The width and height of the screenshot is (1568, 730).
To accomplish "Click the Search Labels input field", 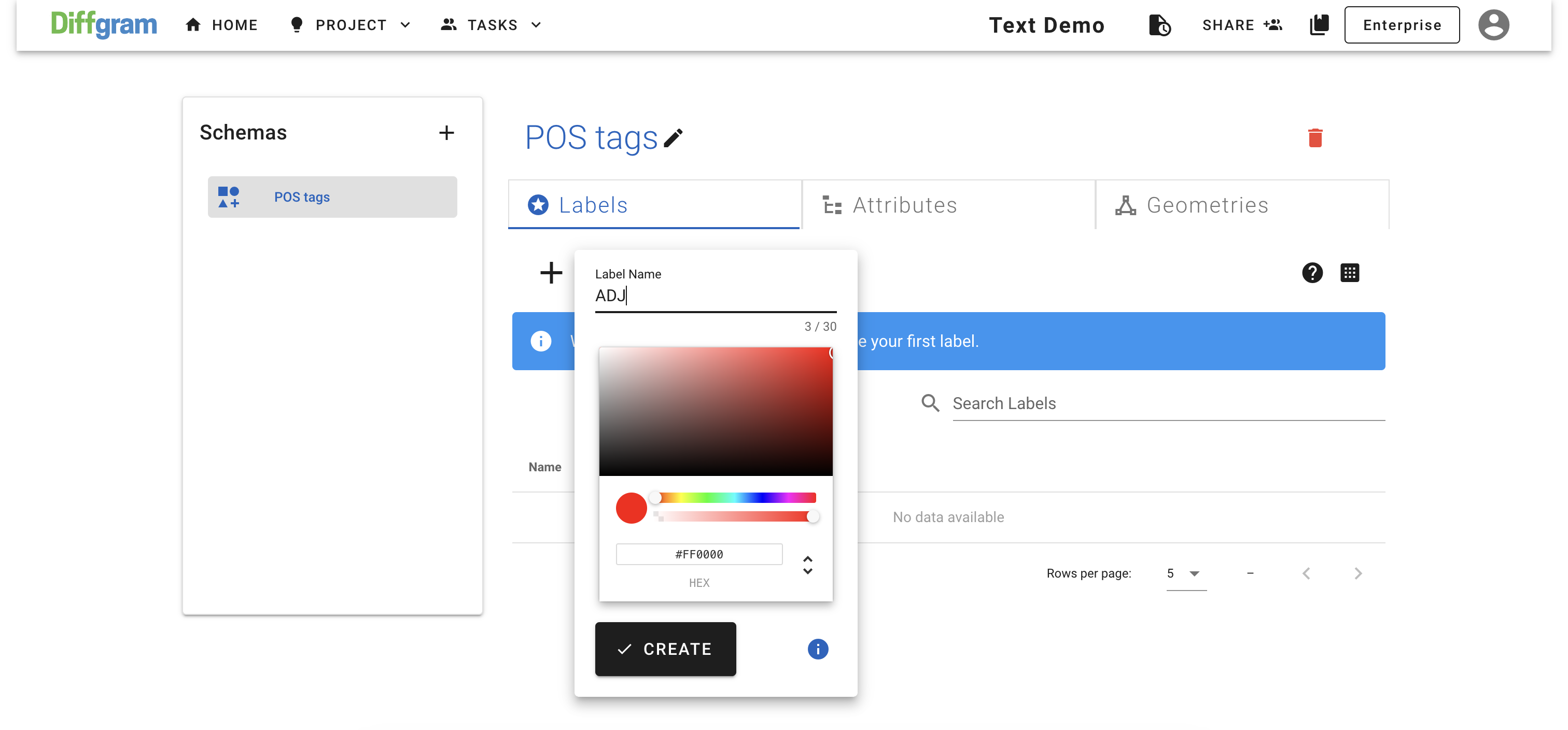I will pyautogui.click(x=1168, y=404).
